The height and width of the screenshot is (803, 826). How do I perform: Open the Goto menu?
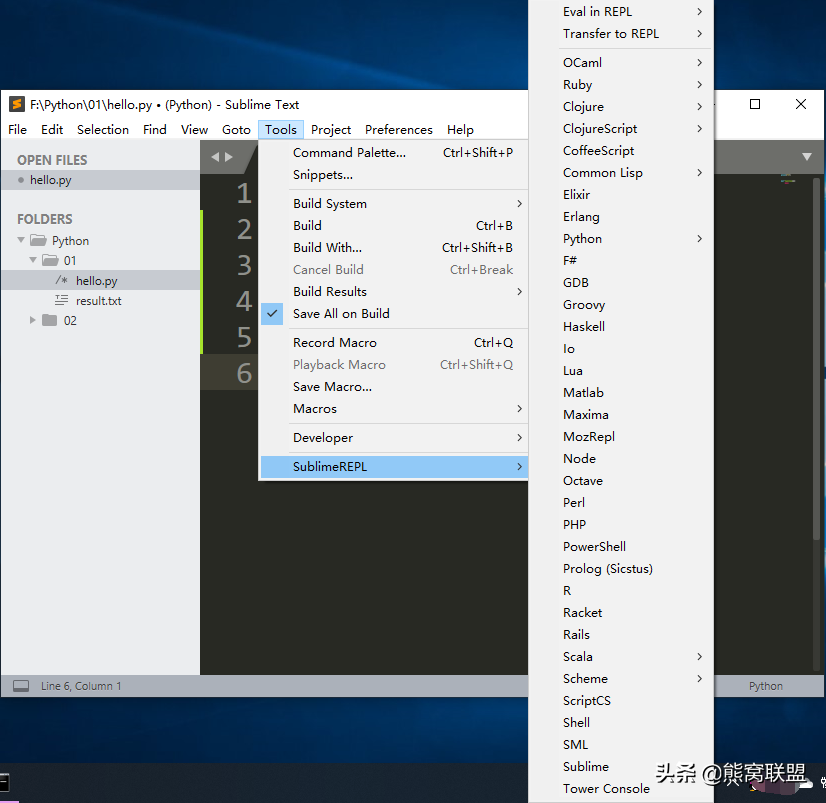coord(236,130)
